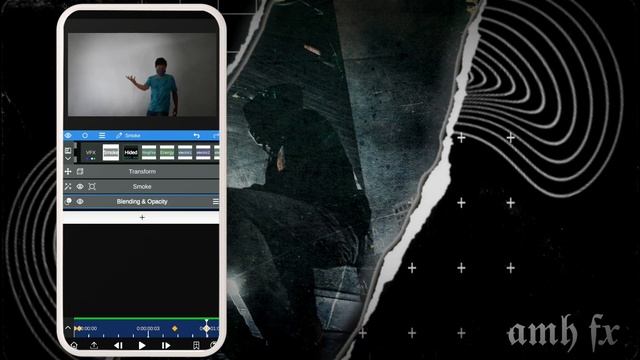Expand the timeline with the up chevron
Image resolution: width=640 pixels, height=360 pixels.
pos(68,328)
